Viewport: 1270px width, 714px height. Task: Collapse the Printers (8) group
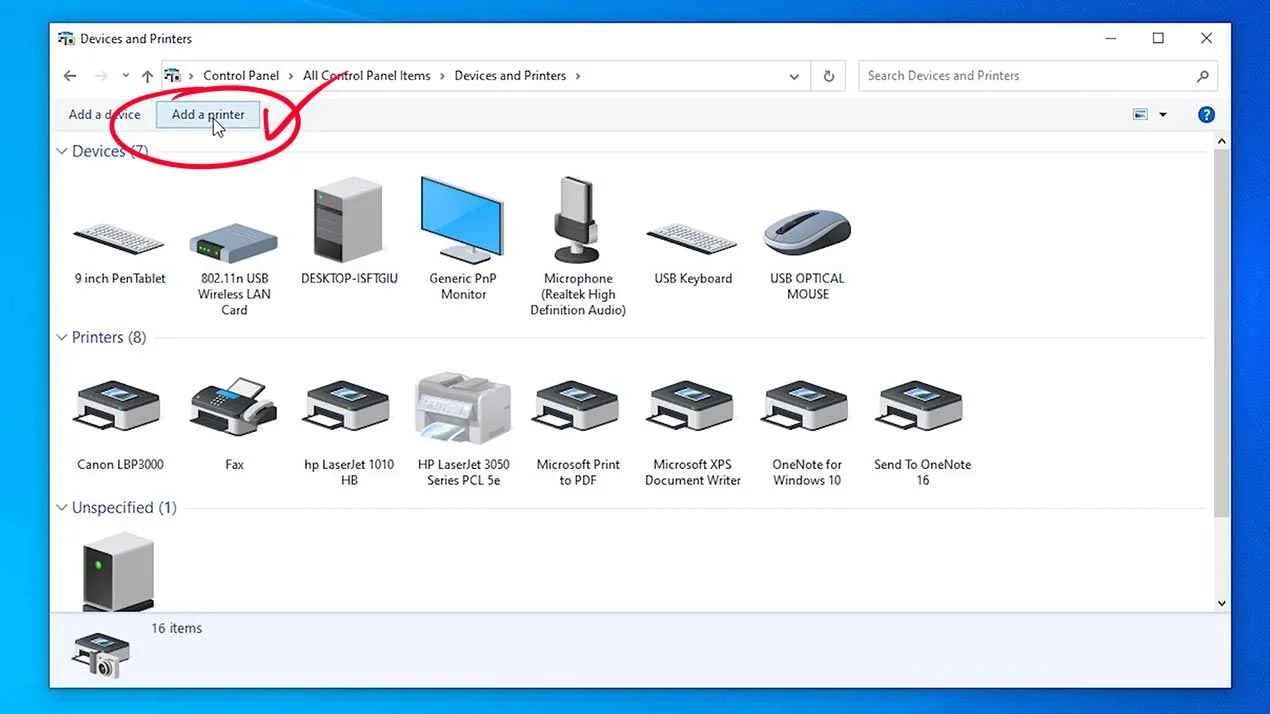coord(62,338)
